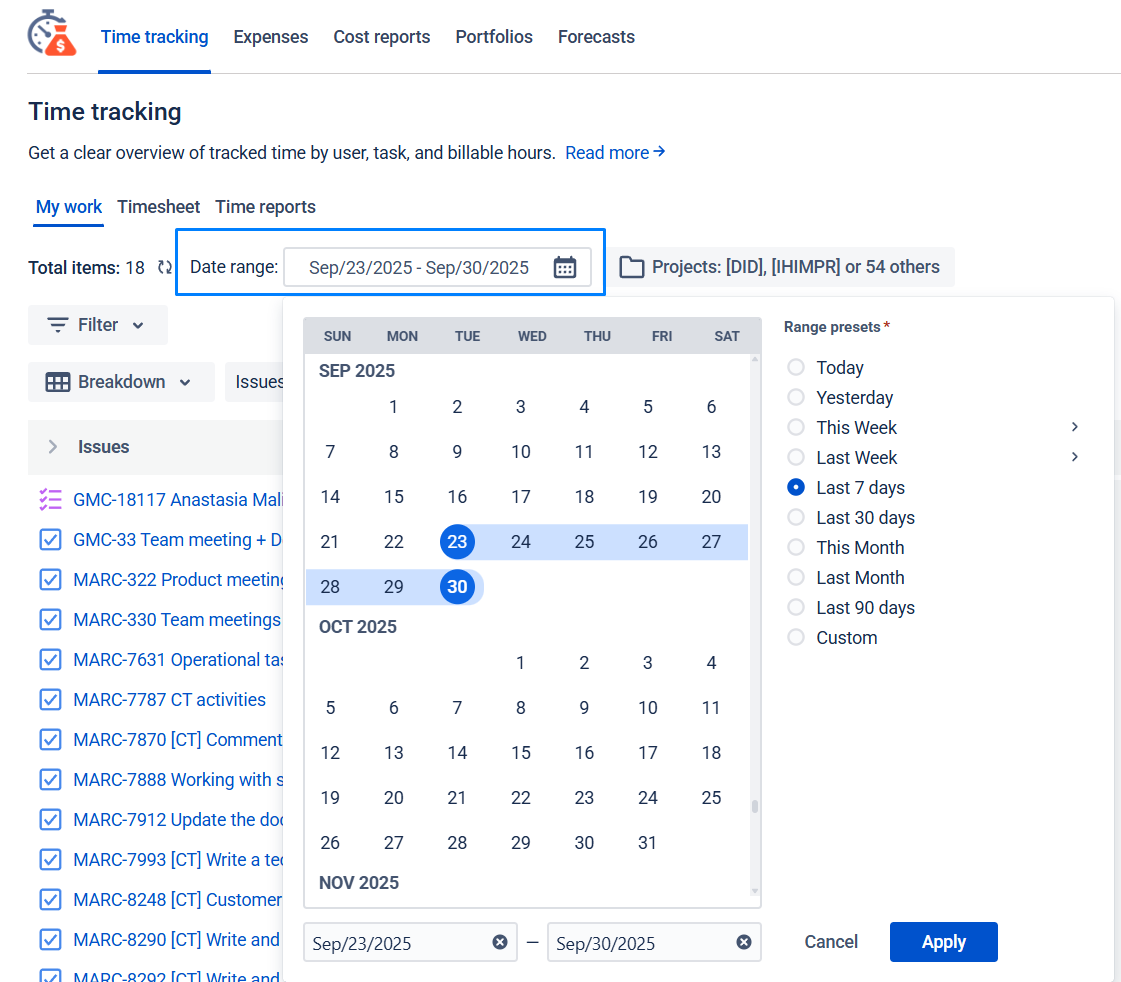Click the Breakdown table grid icon

[58, 382]
